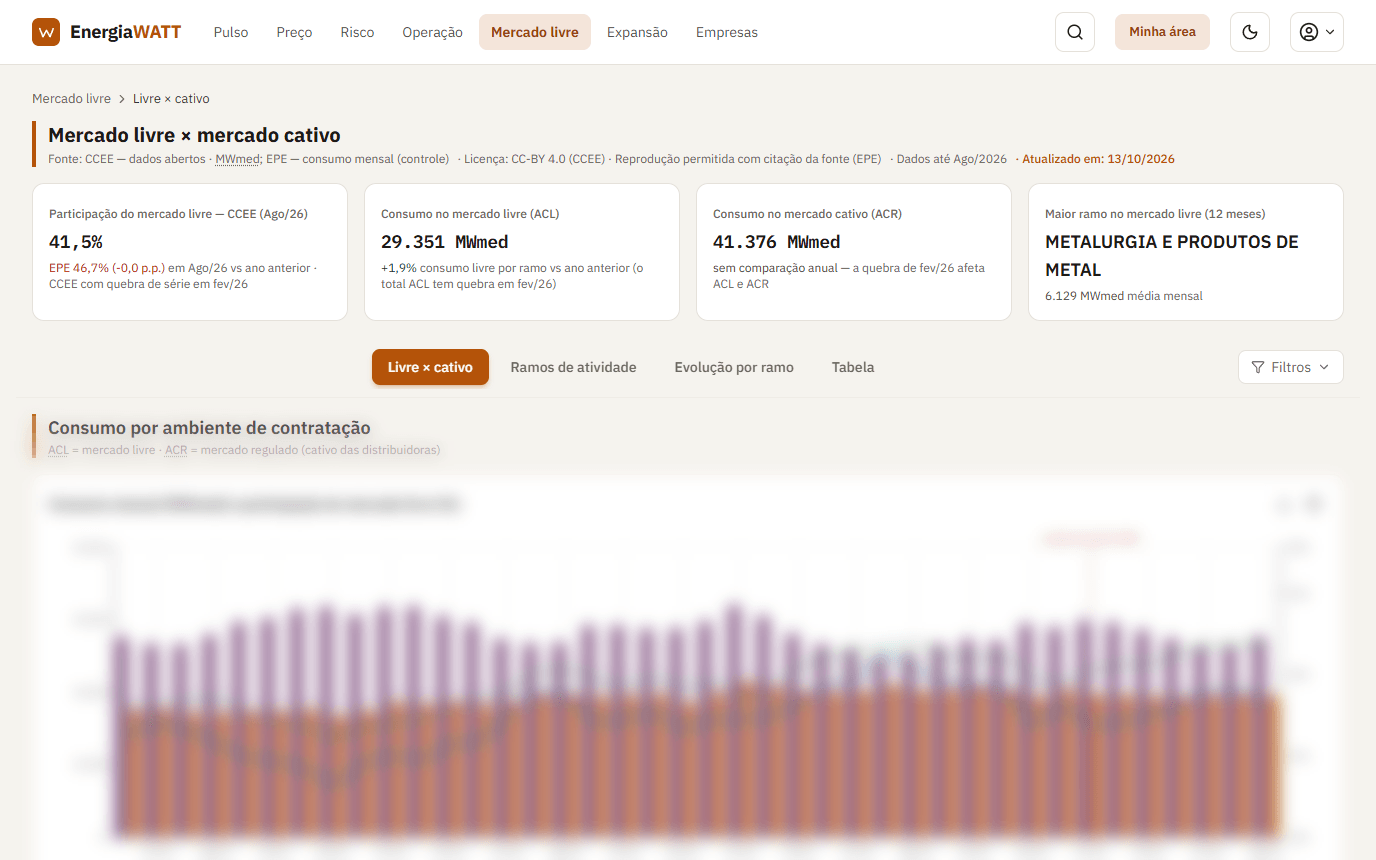
Task: Open the Pulso menu item
Action: pyautogui.click(x=231, y=32)
